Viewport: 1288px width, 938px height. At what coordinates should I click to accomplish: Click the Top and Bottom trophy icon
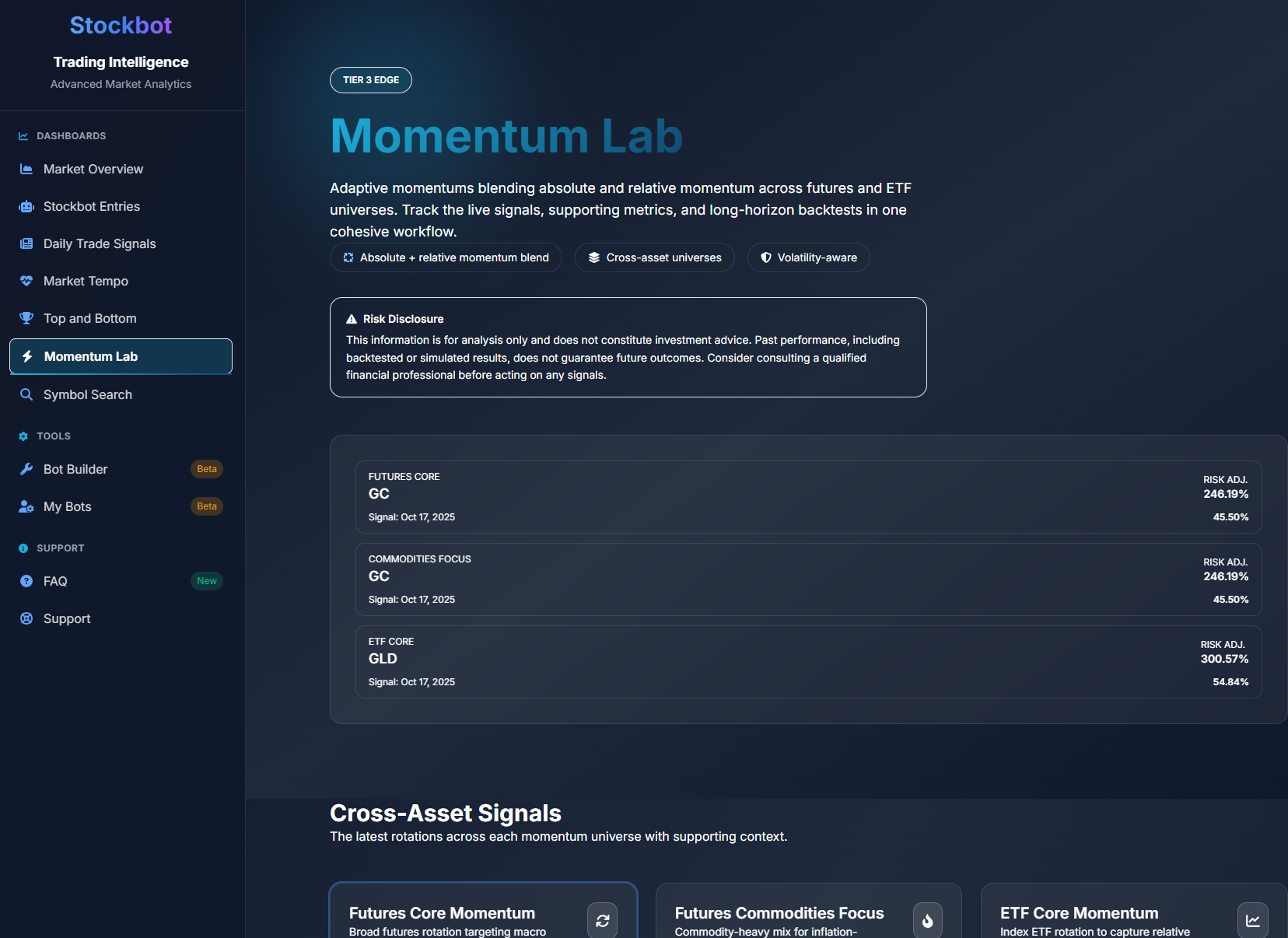[x=26, y=318]
